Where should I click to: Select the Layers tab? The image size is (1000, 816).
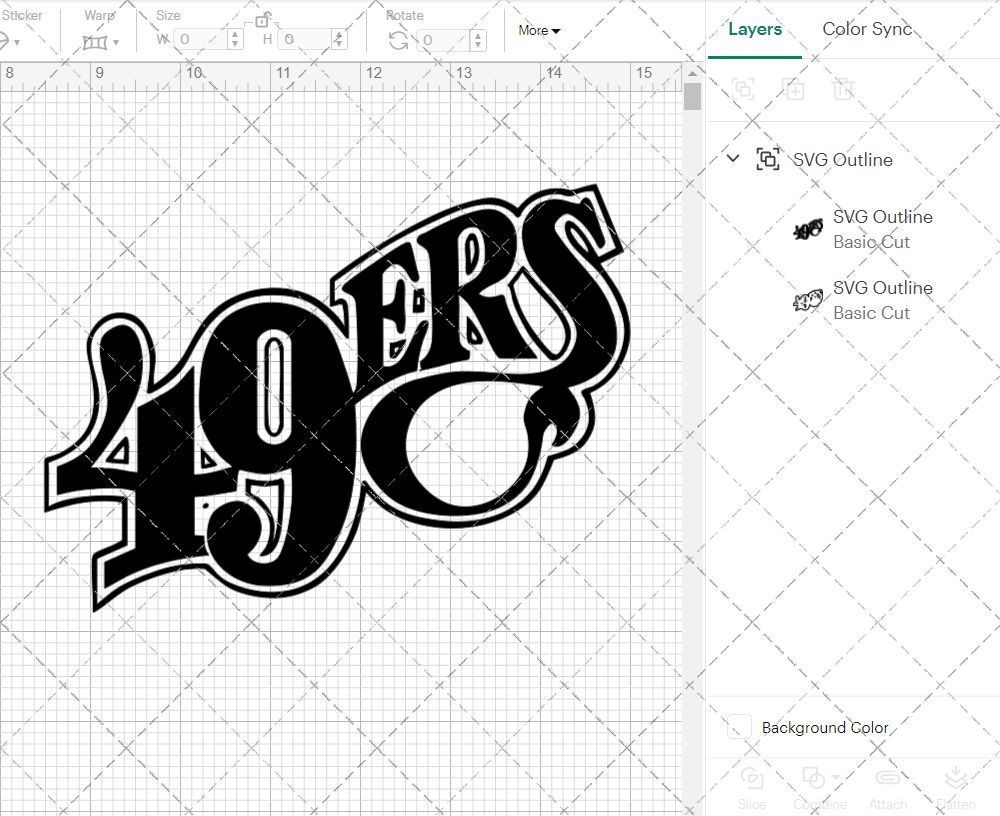(x=755, y=28)
